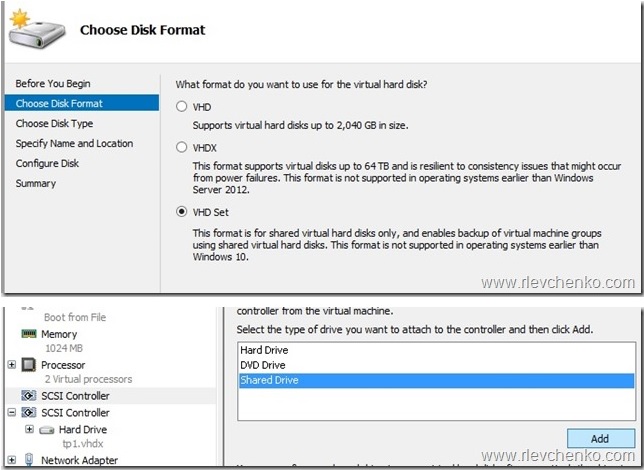The height and width of the screenshot is (470, 644).
Task: Select Processor in settings tree
Action: coord(63,365)
